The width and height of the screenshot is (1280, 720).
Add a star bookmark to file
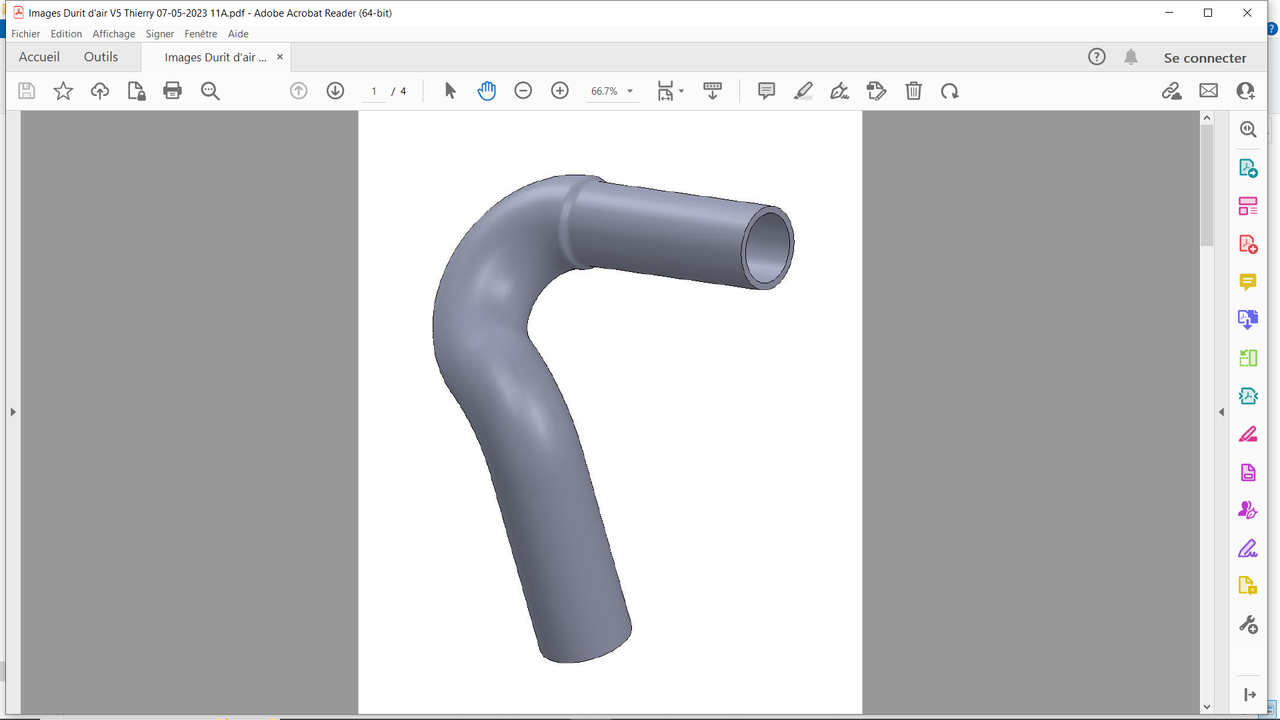coord(63,91)
